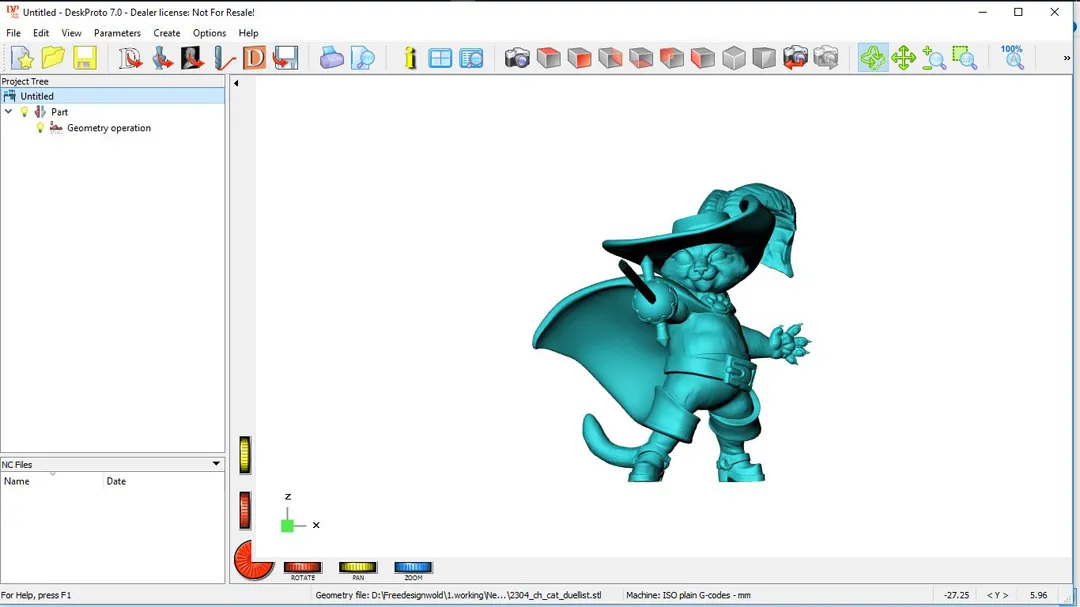
Task: Choose the cube view with red top face
Action: click(548, 59)
